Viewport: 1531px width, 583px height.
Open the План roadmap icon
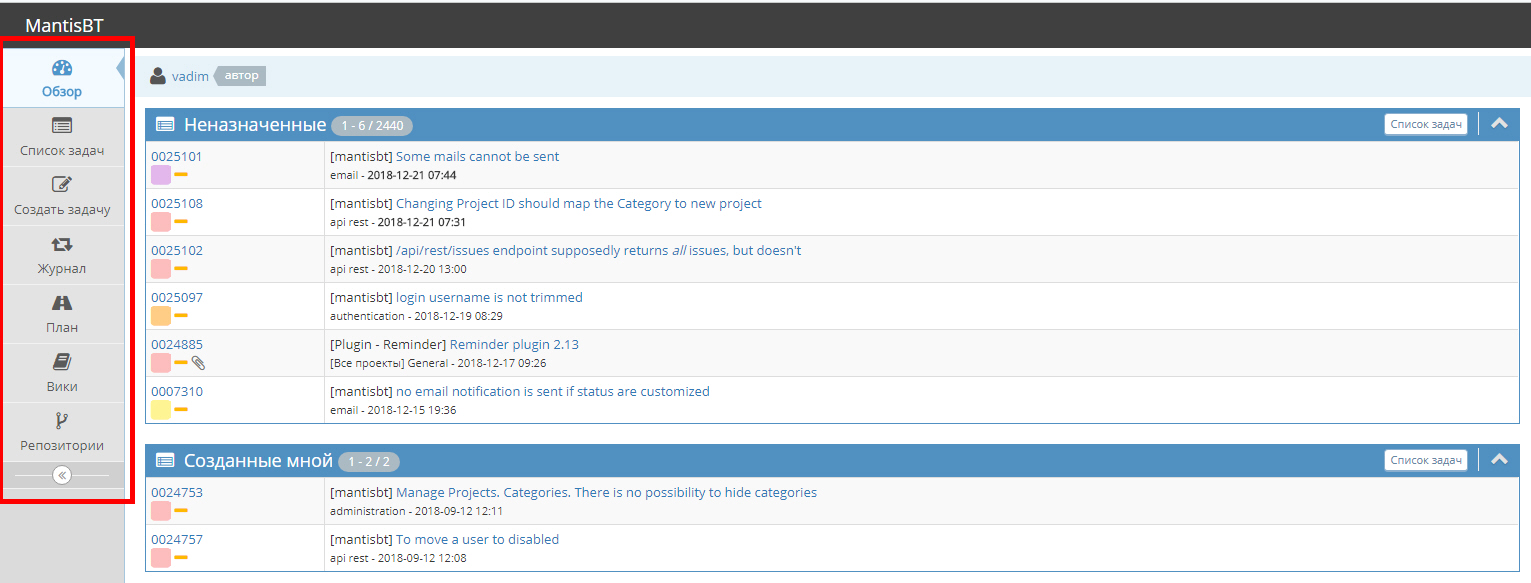(62, 303)
